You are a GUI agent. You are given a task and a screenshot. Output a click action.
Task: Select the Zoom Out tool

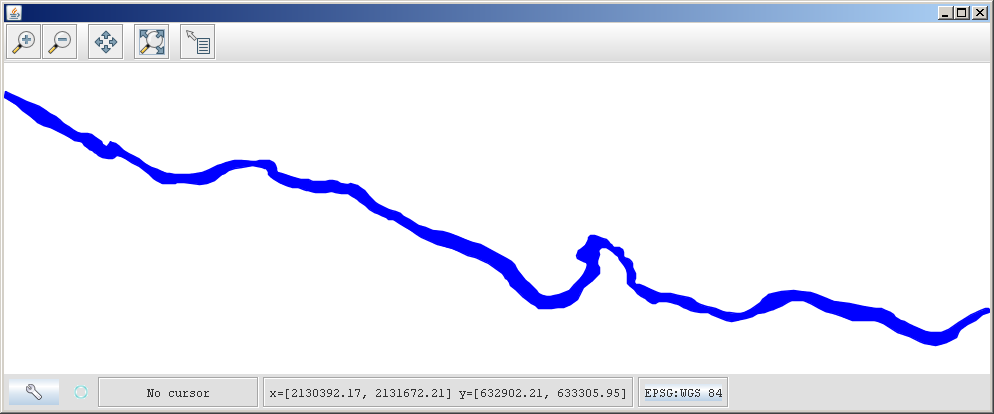pos(60,42)
